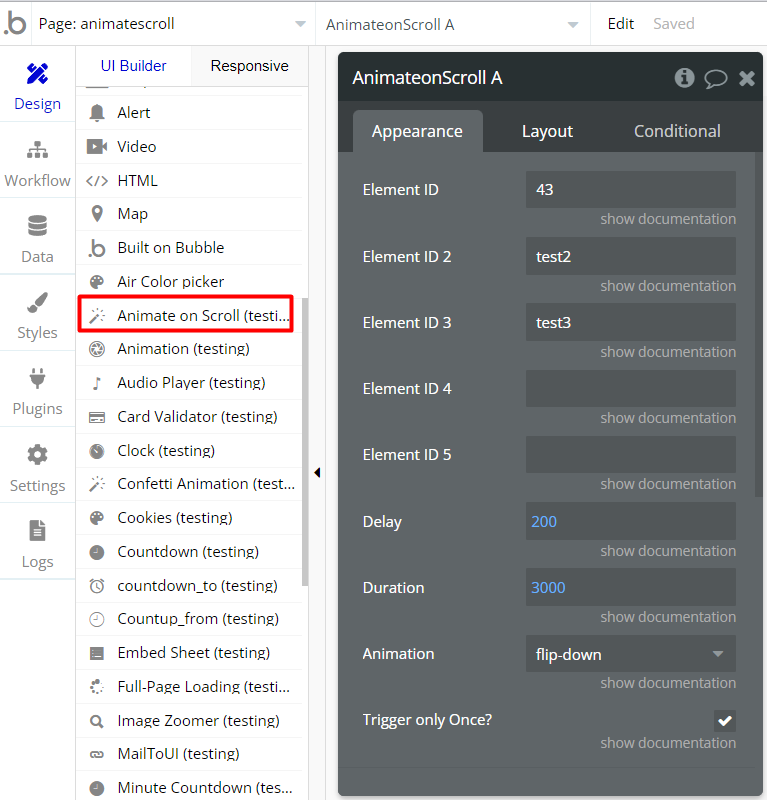
Task: Select Animate on Scroll wand icon
Action: coord(97,316)
